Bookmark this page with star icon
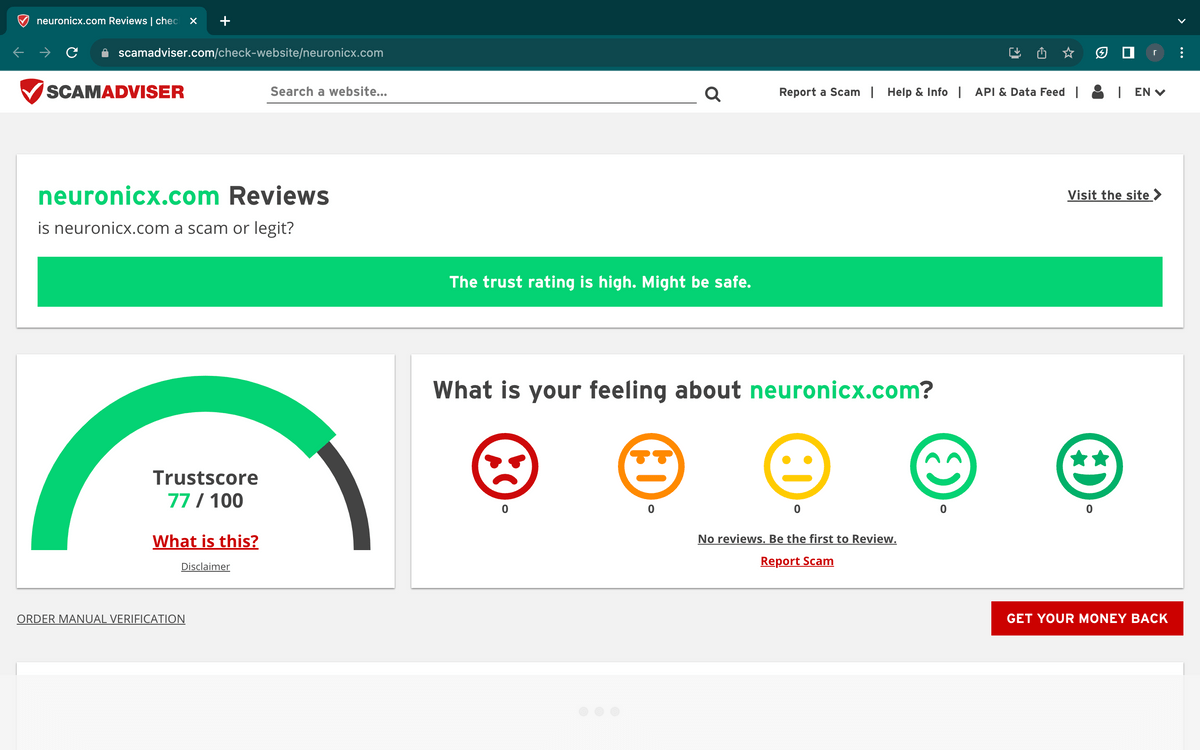The width and height of the screenshot is (1200, 750). [1068, 53]
